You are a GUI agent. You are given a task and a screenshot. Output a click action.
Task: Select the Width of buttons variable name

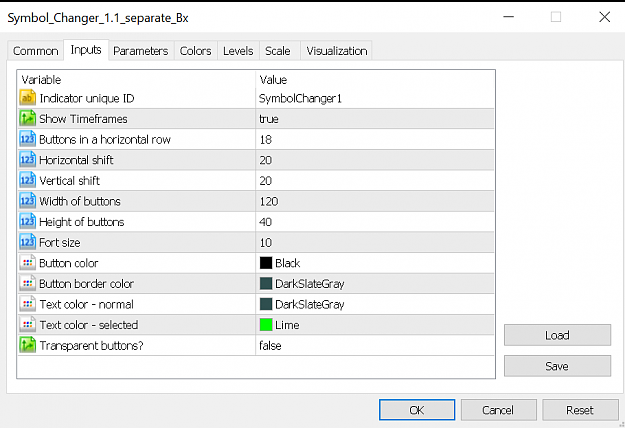(80, 201)
